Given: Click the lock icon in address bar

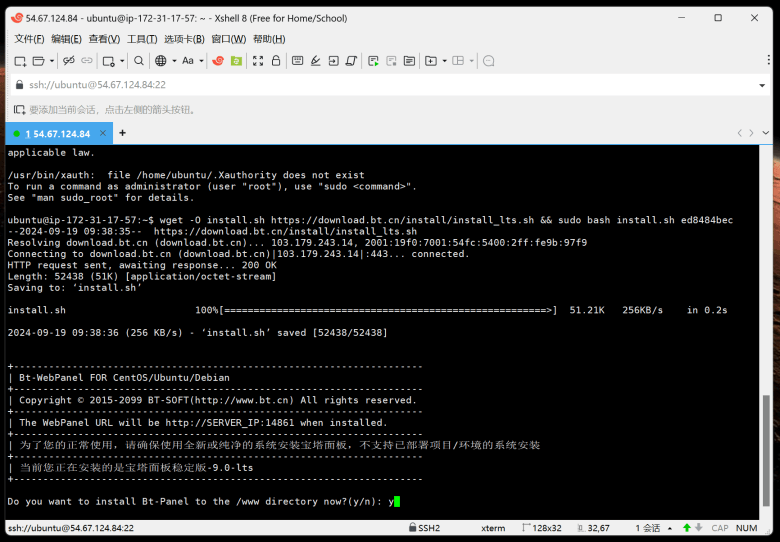Looking at the screenshot, I should point(19,85).
